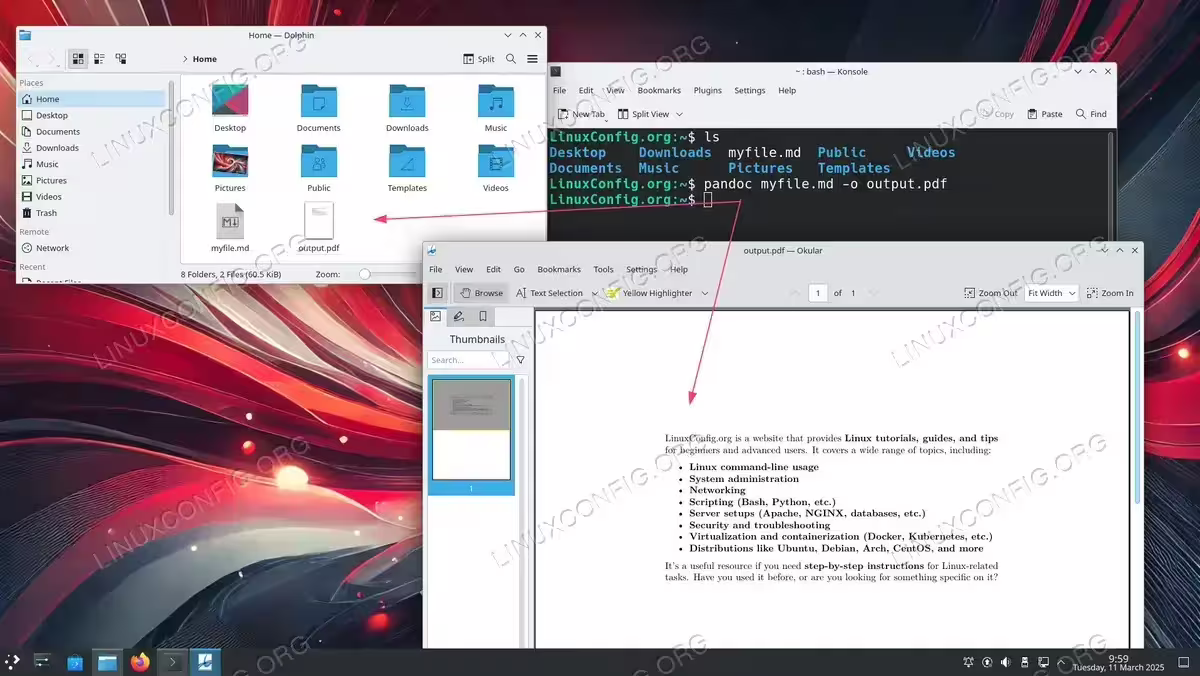Click the Dolphin search magnifier icon
The height and width of the screenshot is (676, 1200).
pyautogui.click(x=511, y=59)
